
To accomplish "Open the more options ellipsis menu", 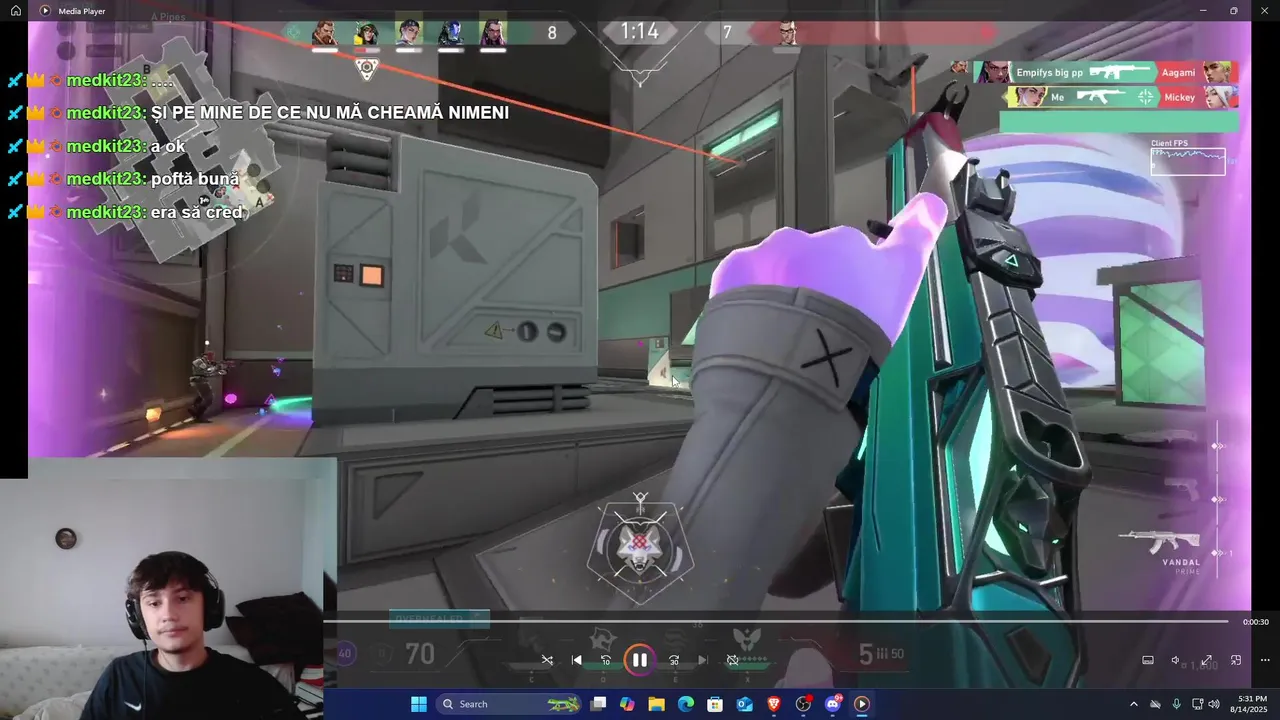I will [x=1265, y=660].
